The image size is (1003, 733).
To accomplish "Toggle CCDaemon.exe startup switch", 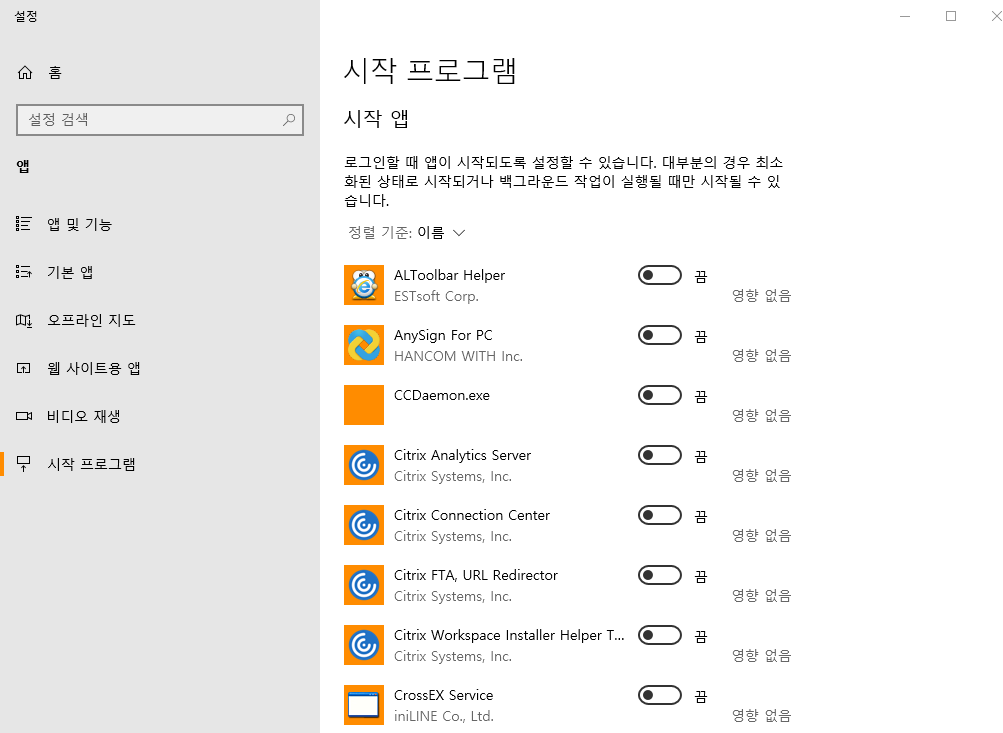I will pyautogui.click(x=659, y=395).
